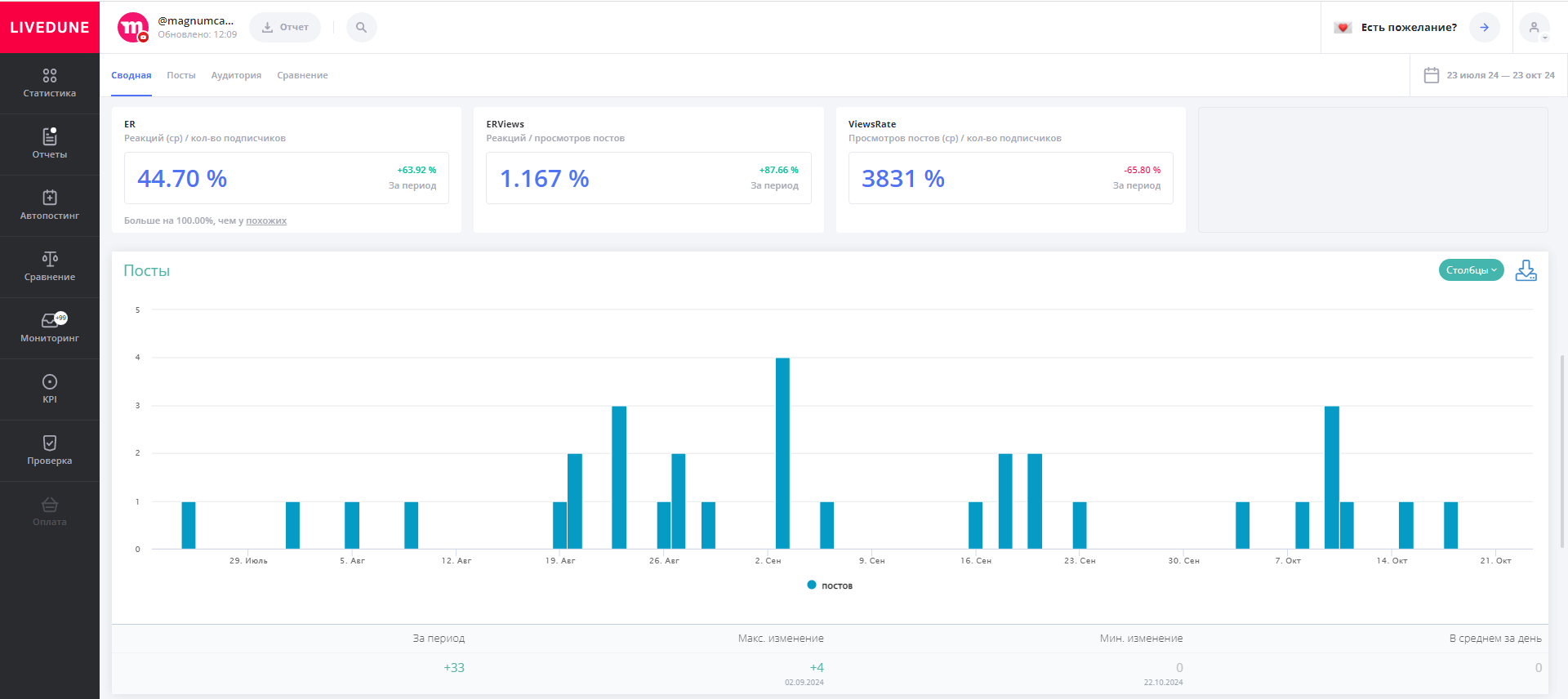Follow the похожих link
The image size is (1568, 699).
pyautogui.click(x=266, y=220)
